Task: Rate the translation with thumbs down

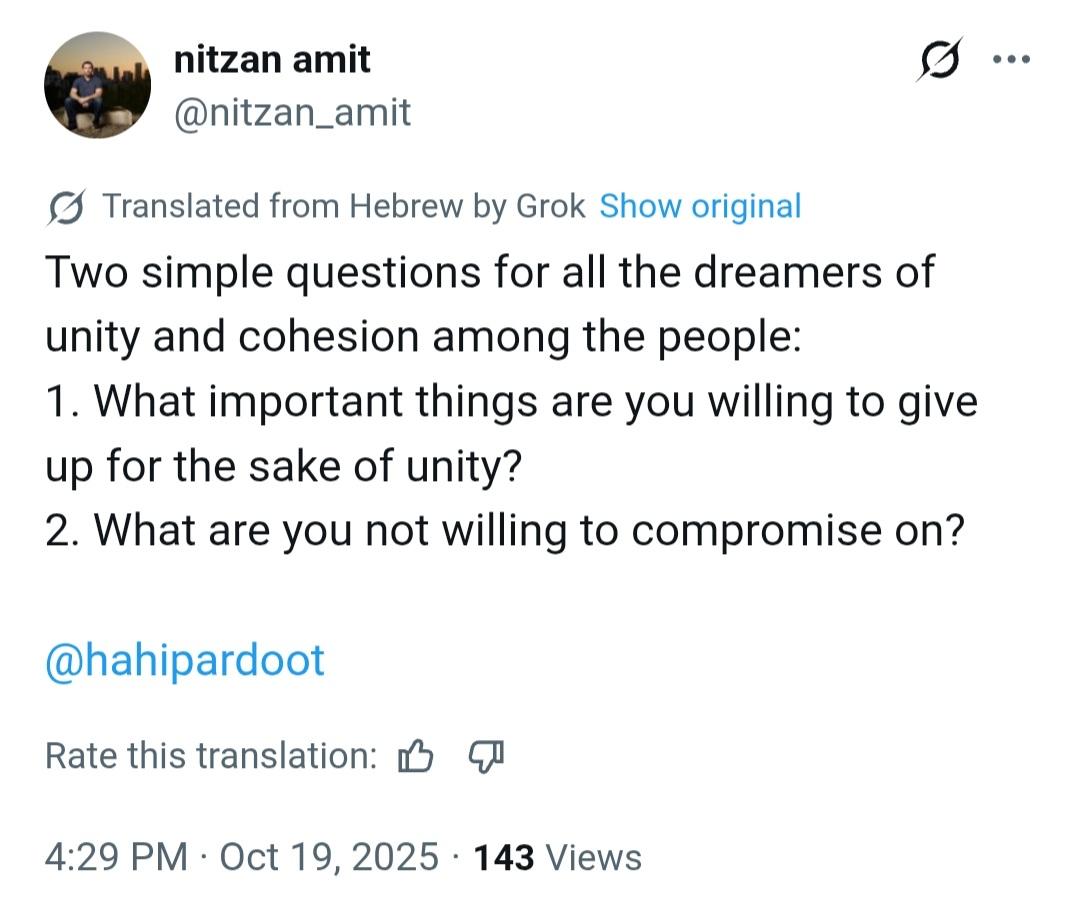Action: 486,757
